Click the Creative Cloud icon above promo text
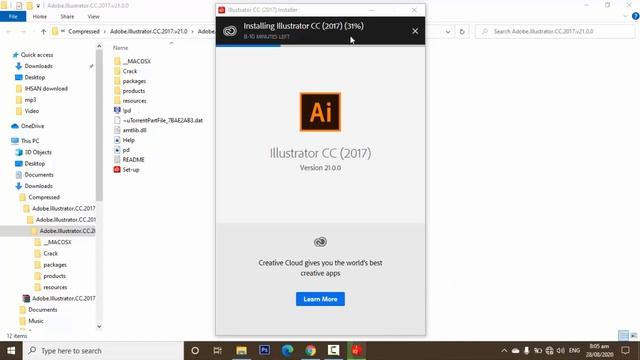This screenshot has height=360, width=640. (320, 242)
